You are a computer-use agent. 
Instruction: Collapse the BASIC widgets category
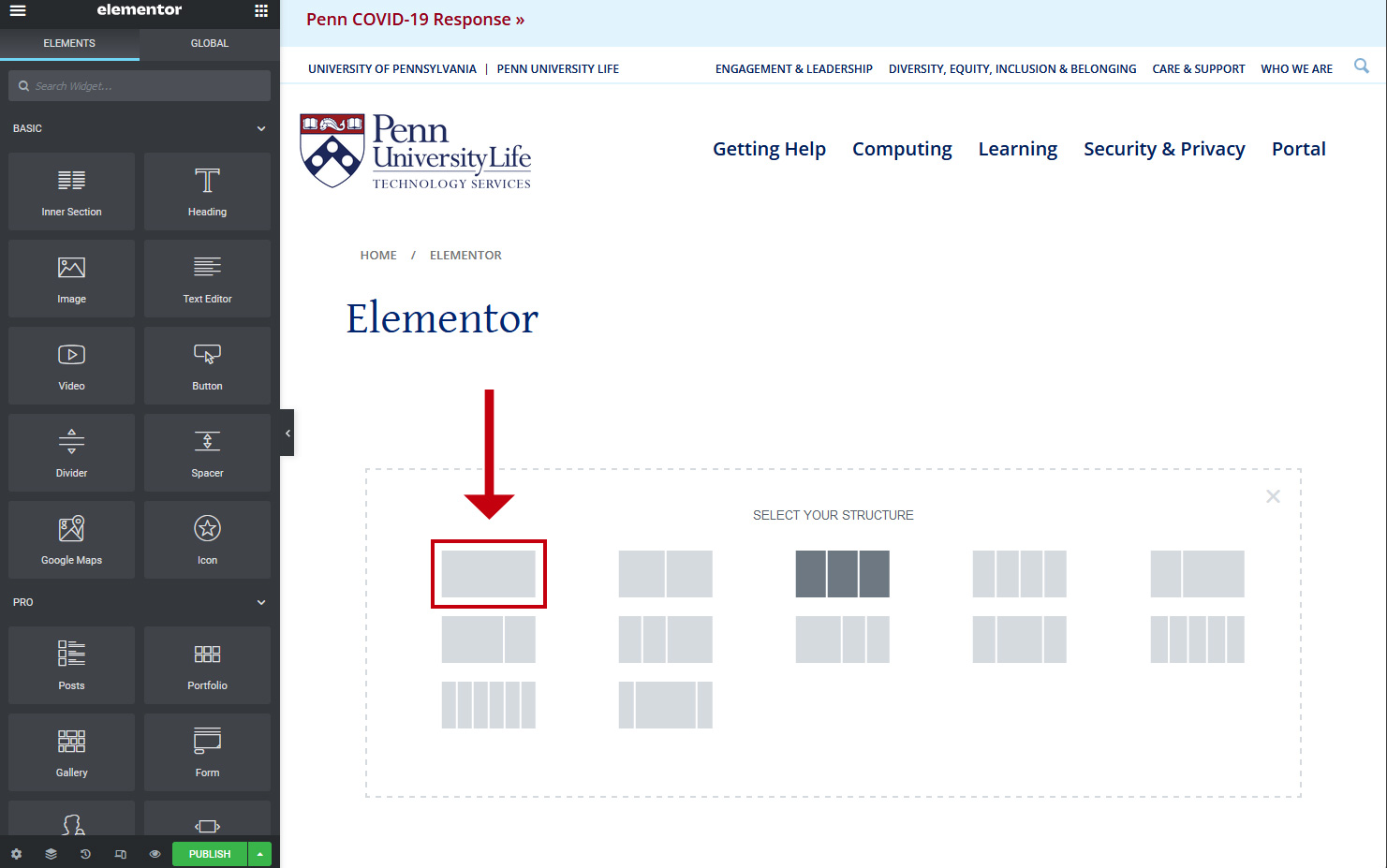[261, 128]
